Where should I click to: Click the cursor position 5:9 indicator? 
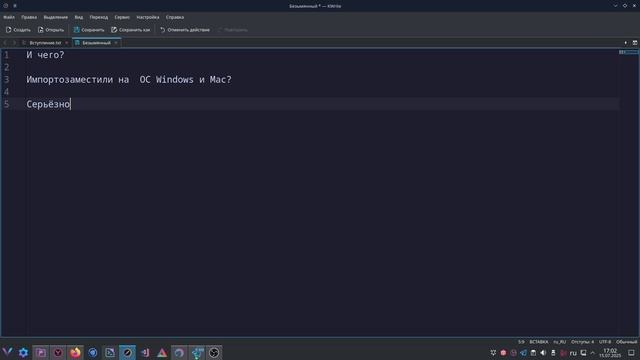tap(521, 342)
